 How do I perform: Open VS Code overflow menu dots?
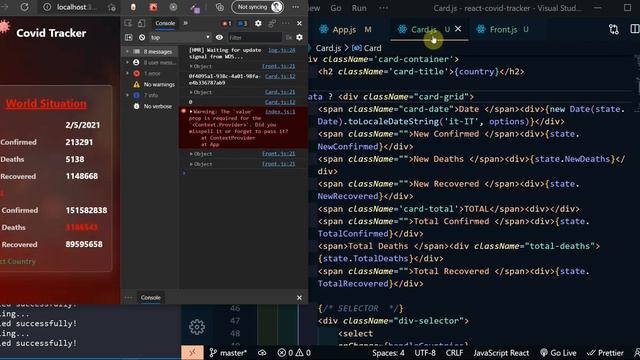pos(383,8)
